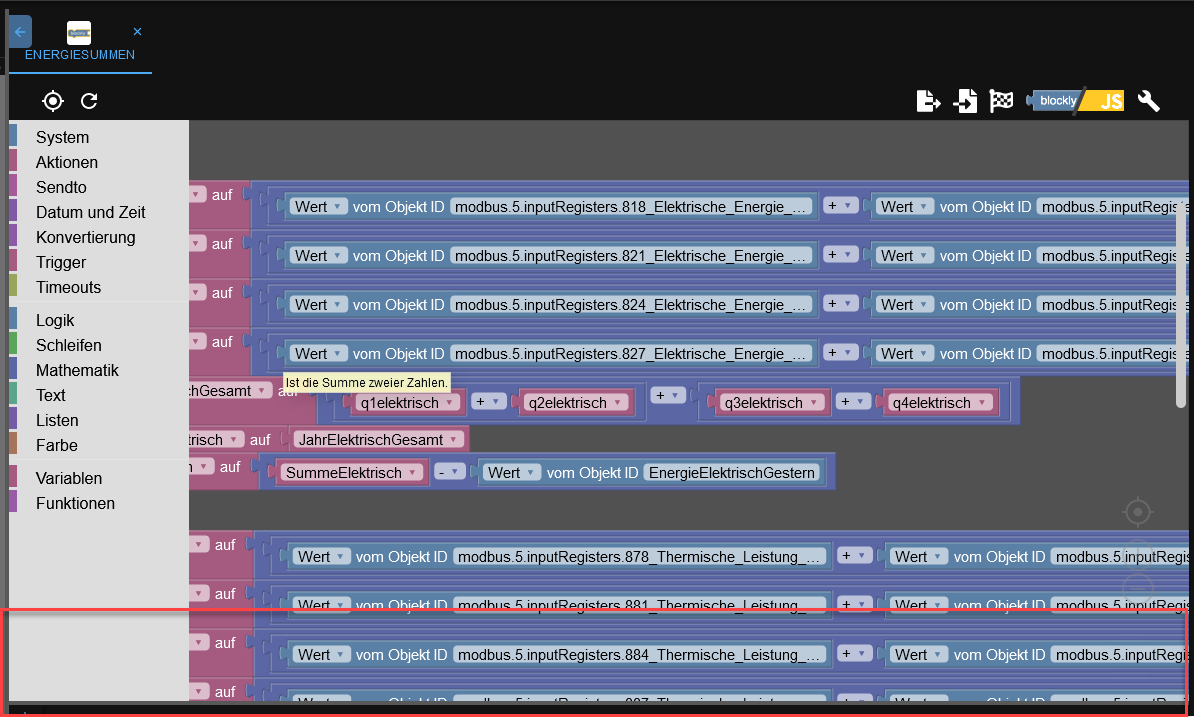Open the q1elektrisch variable dropdown
Image resolution: width=1194 pixels, height=717 pixels.
[407, 403]
